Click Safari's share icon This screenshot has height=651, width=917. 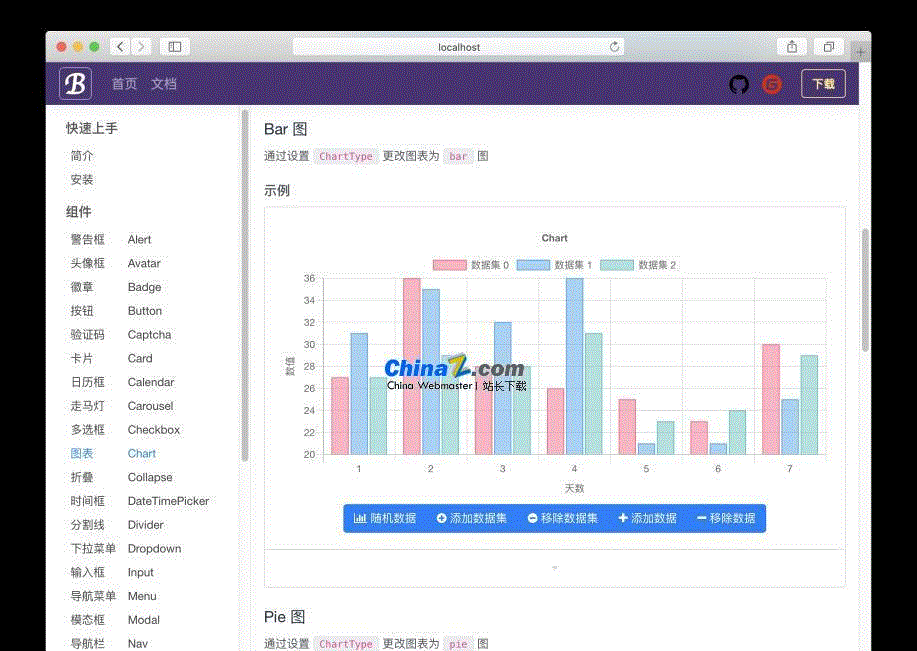[792, 47]
